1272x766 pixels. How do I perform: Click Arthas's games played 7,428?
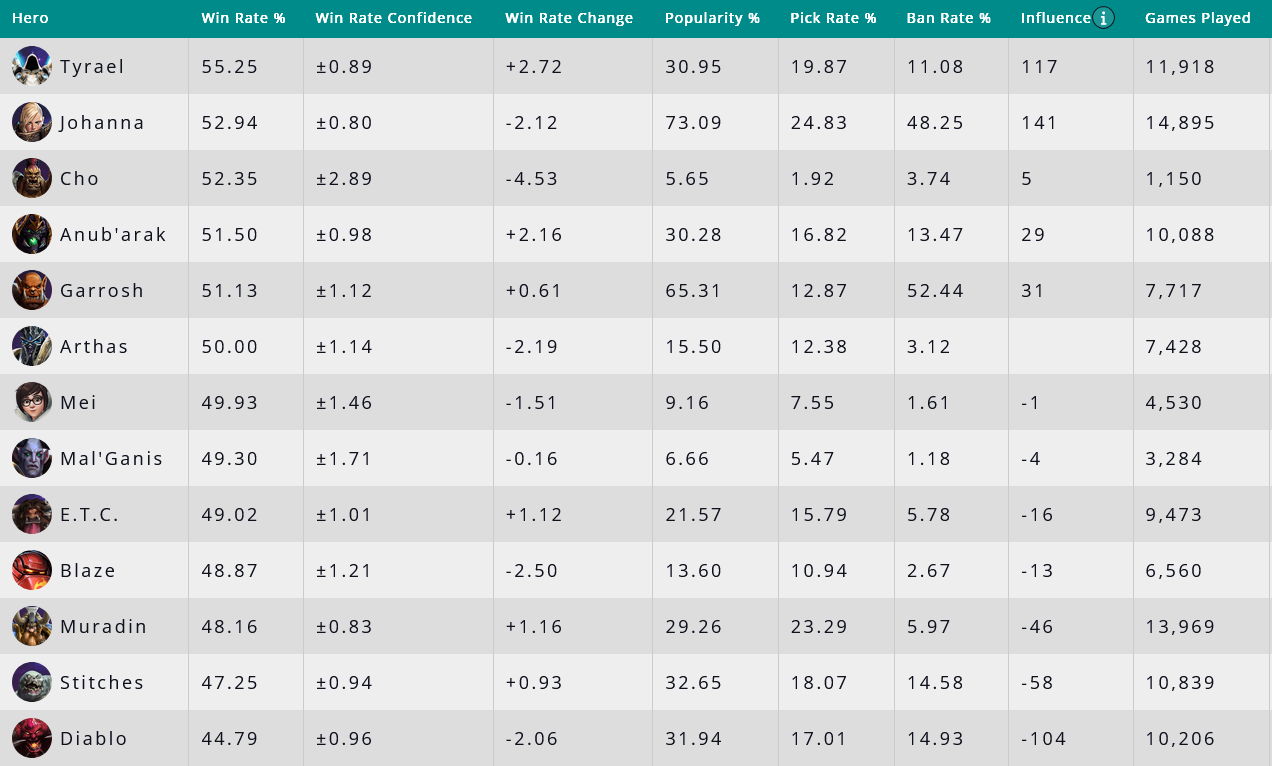(x=1174, y=347)
